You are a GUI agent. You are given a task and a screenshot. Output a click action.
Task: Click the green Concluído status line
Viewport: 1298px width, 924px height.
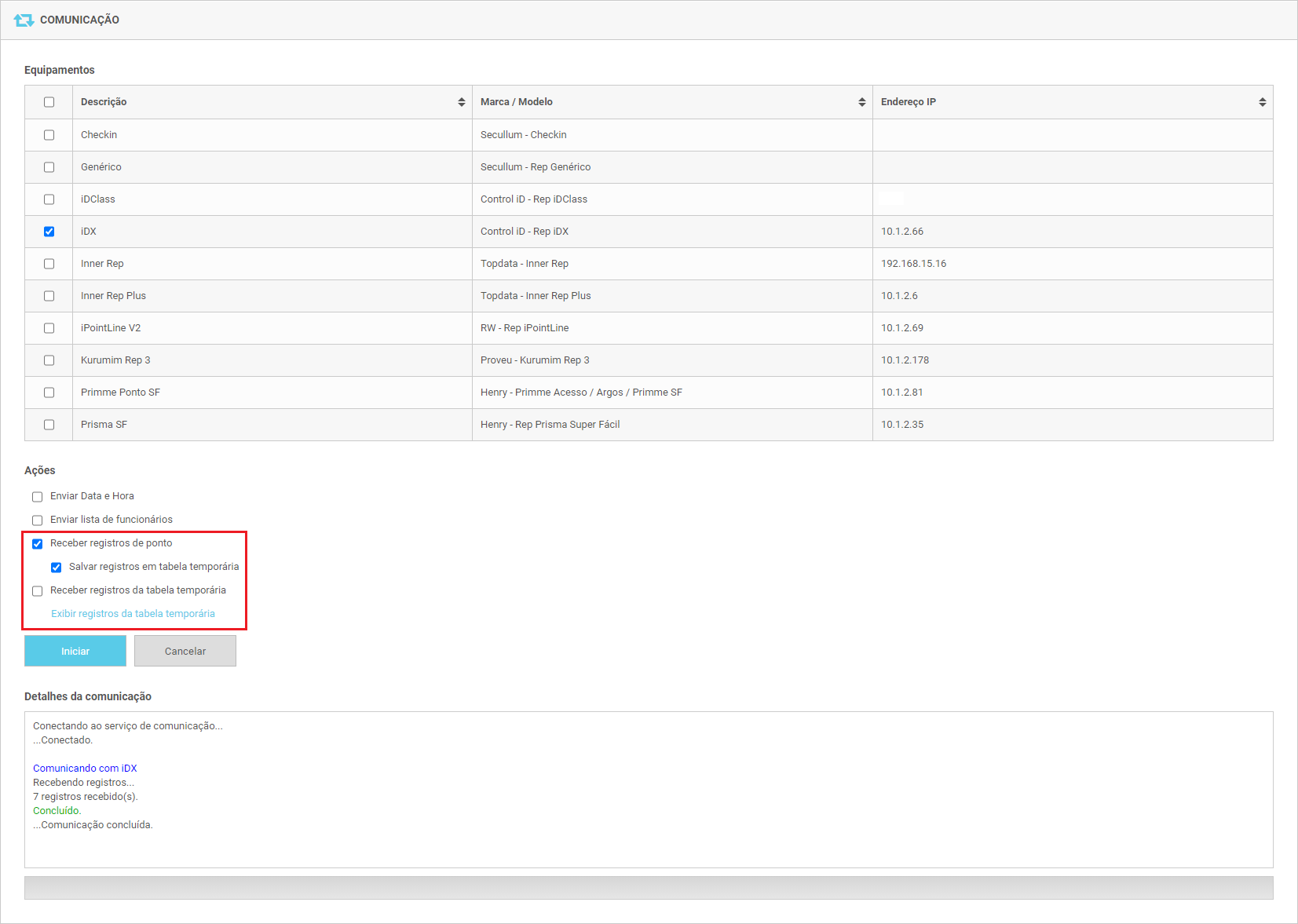pos(57,811)
